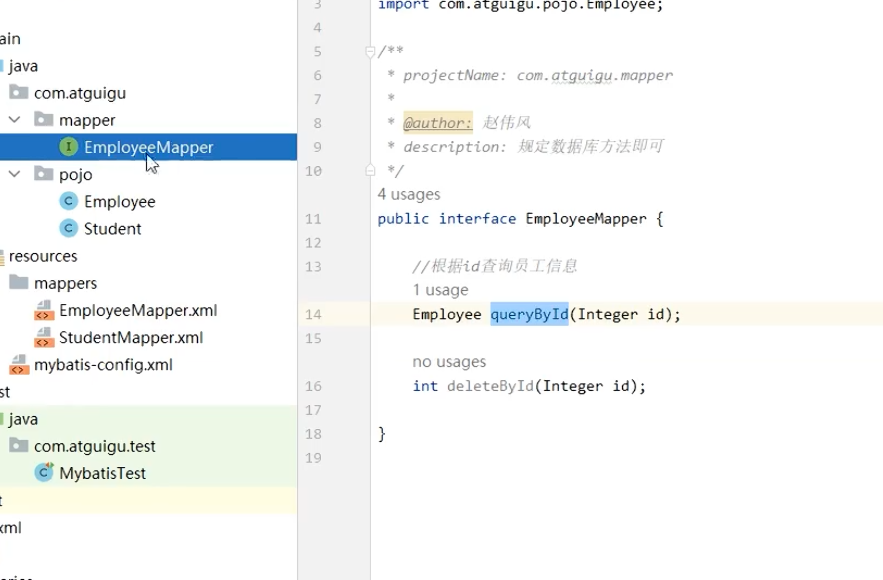Click the mybatis-config.xml file icon
This screenshot has width=883, height=580.
coord(19,365)
